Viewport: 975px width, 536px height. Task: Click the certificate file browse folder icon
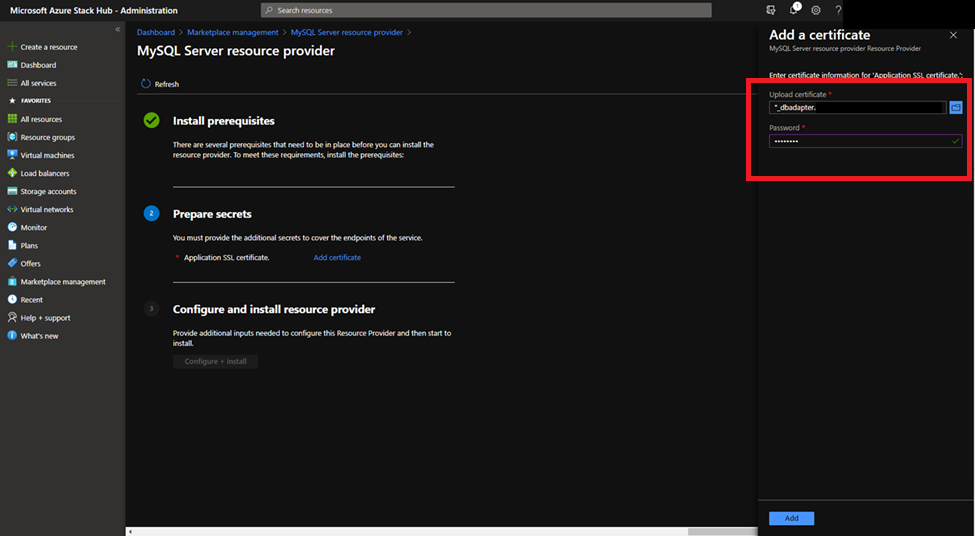[x=956, y=108]
